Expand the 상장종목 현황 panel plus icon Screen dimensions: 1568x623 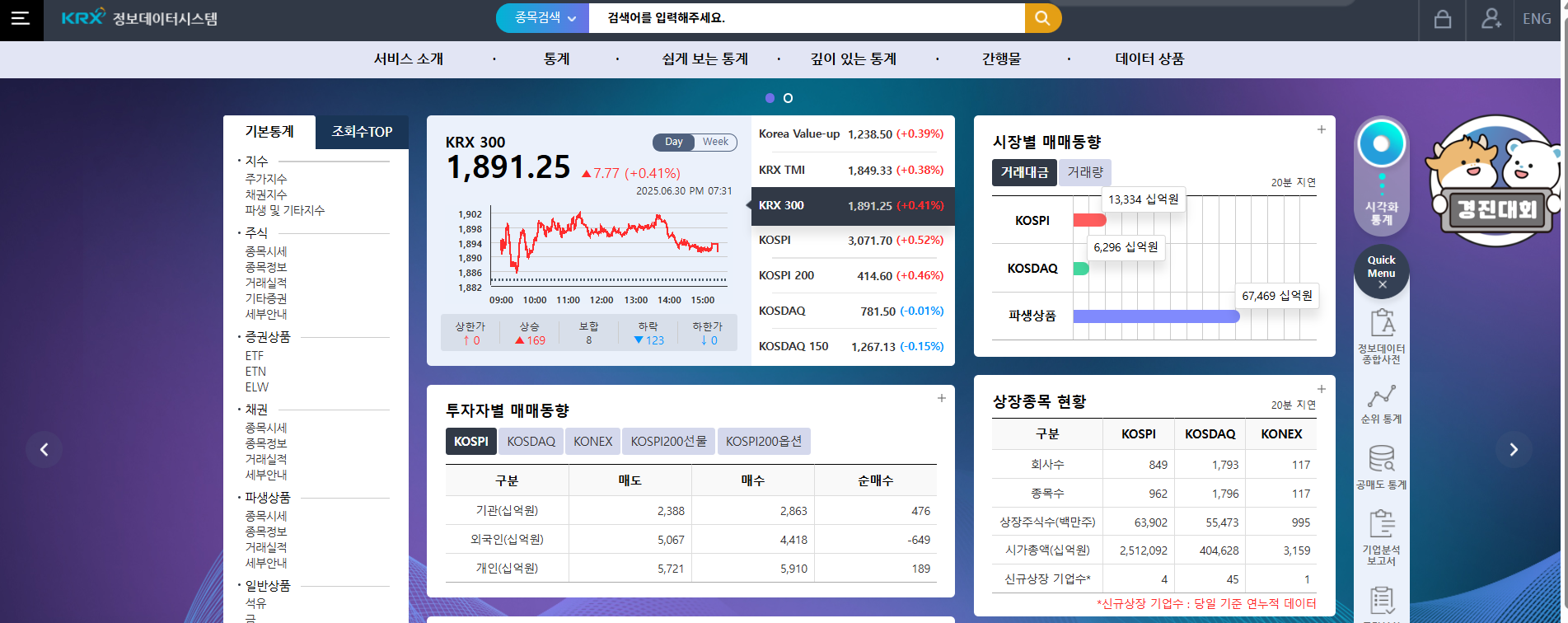[x=1321, y=389]
